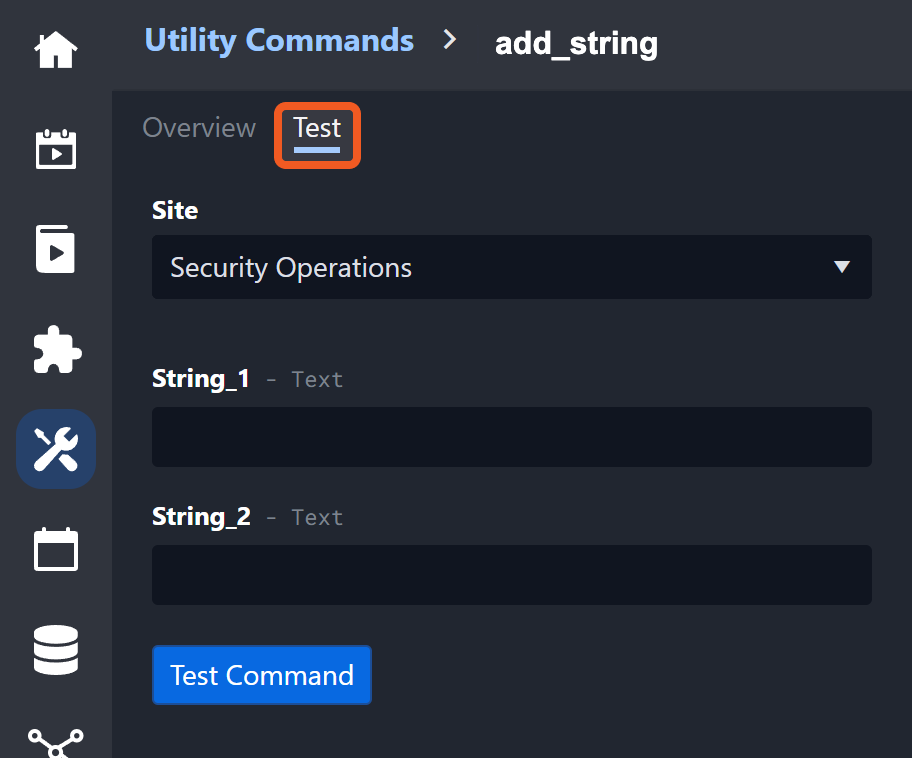The height and width of the screenshot is (758, 912).
Task: Click the node graph icon at sidebar bottom
Action: [x=56, y=742]
